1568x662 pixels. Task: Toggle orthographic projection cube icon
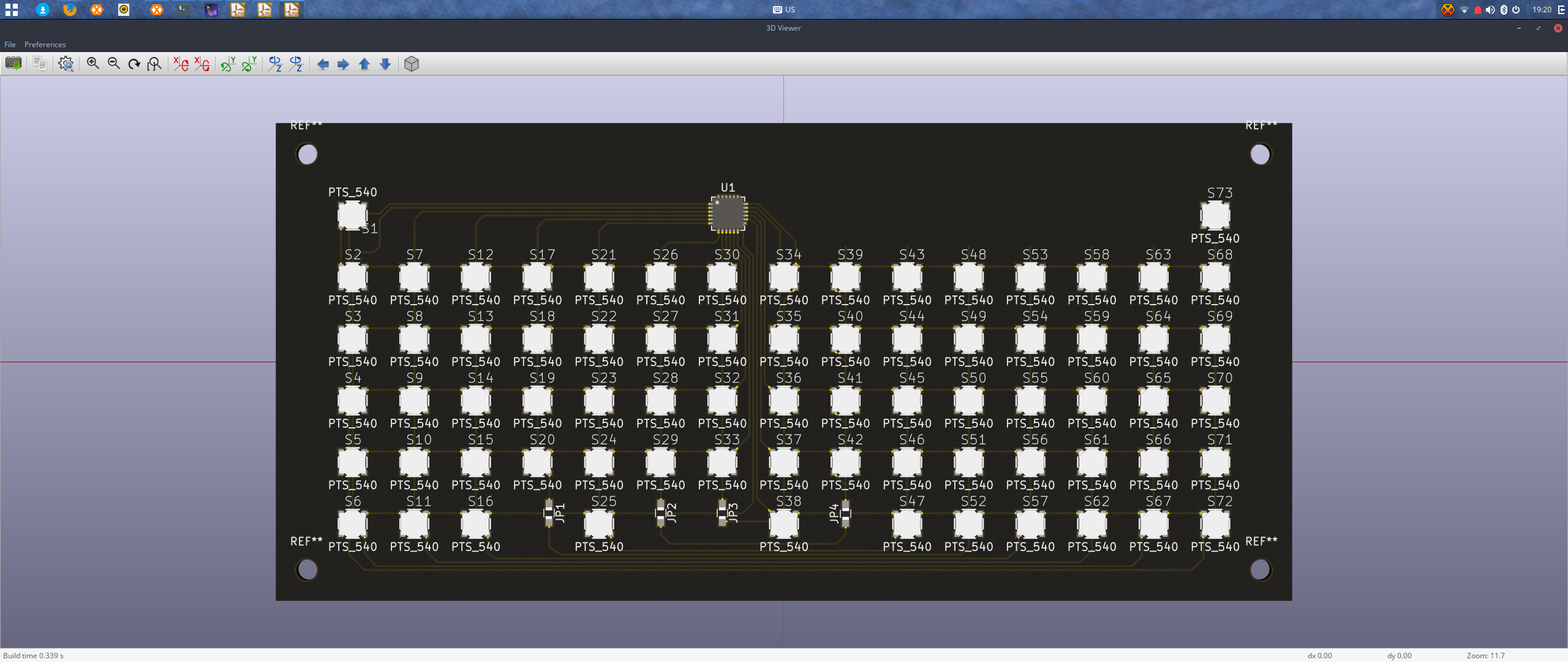[x=412, y=64]
